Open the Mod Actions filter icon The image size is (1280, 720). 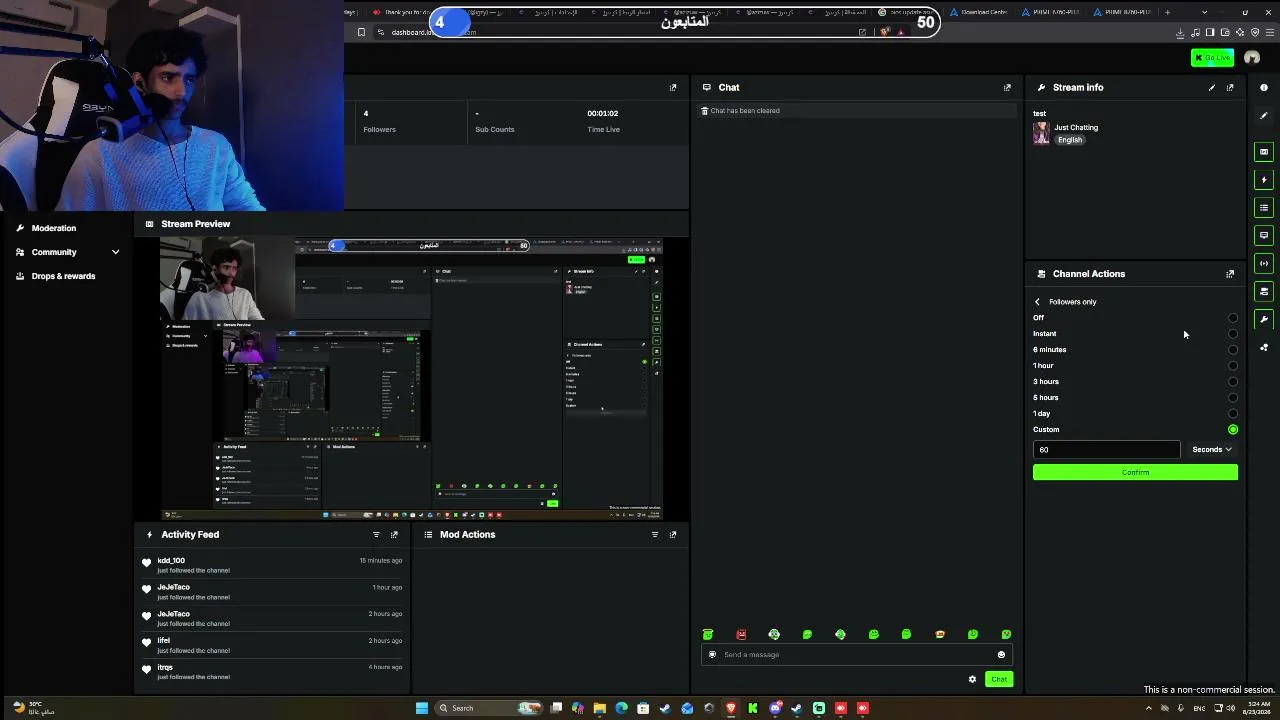pyautogui.click(x=655, y=535)
